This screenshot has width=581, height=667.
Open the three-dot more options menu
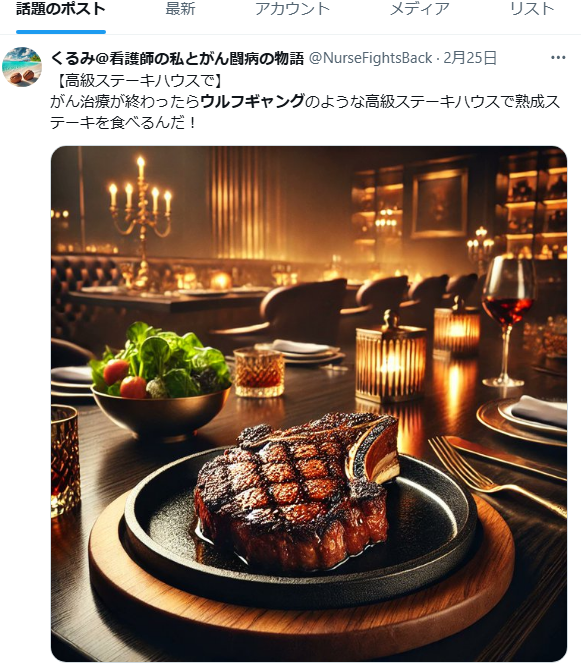tap(558, 58)
